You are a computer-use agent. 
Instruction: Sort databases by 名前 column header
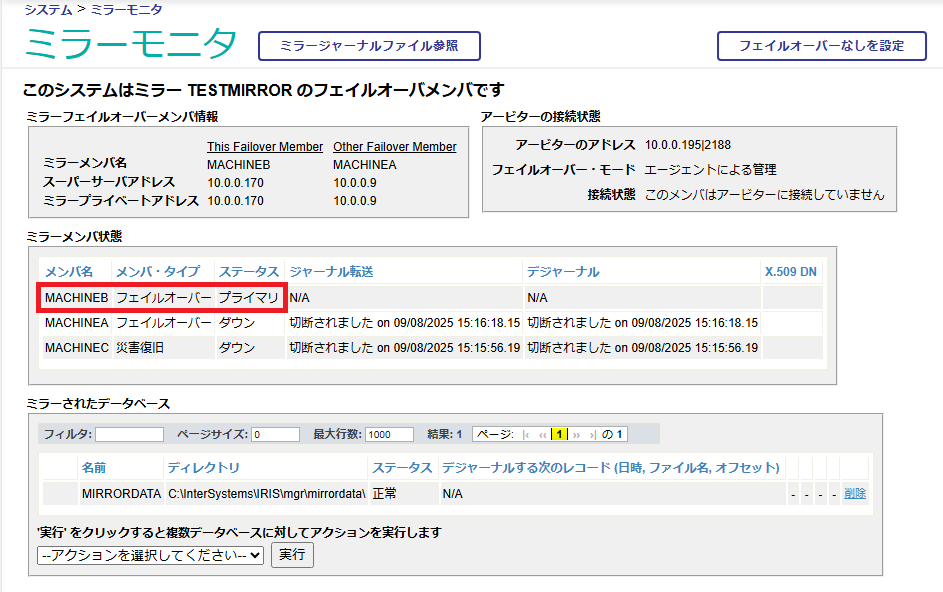point(94,468)
